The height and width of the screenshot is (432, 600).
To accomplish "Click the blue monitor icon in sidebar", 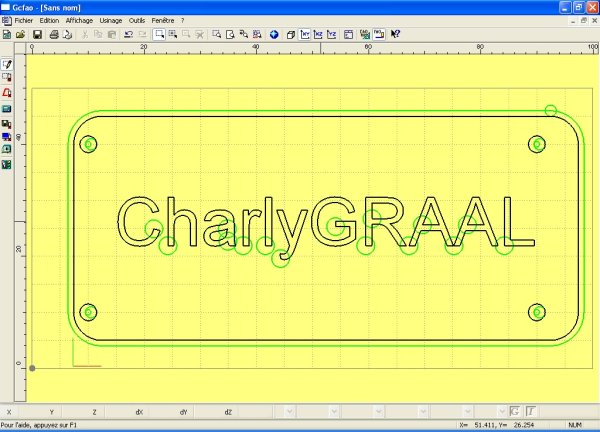I will click(7, 137).
